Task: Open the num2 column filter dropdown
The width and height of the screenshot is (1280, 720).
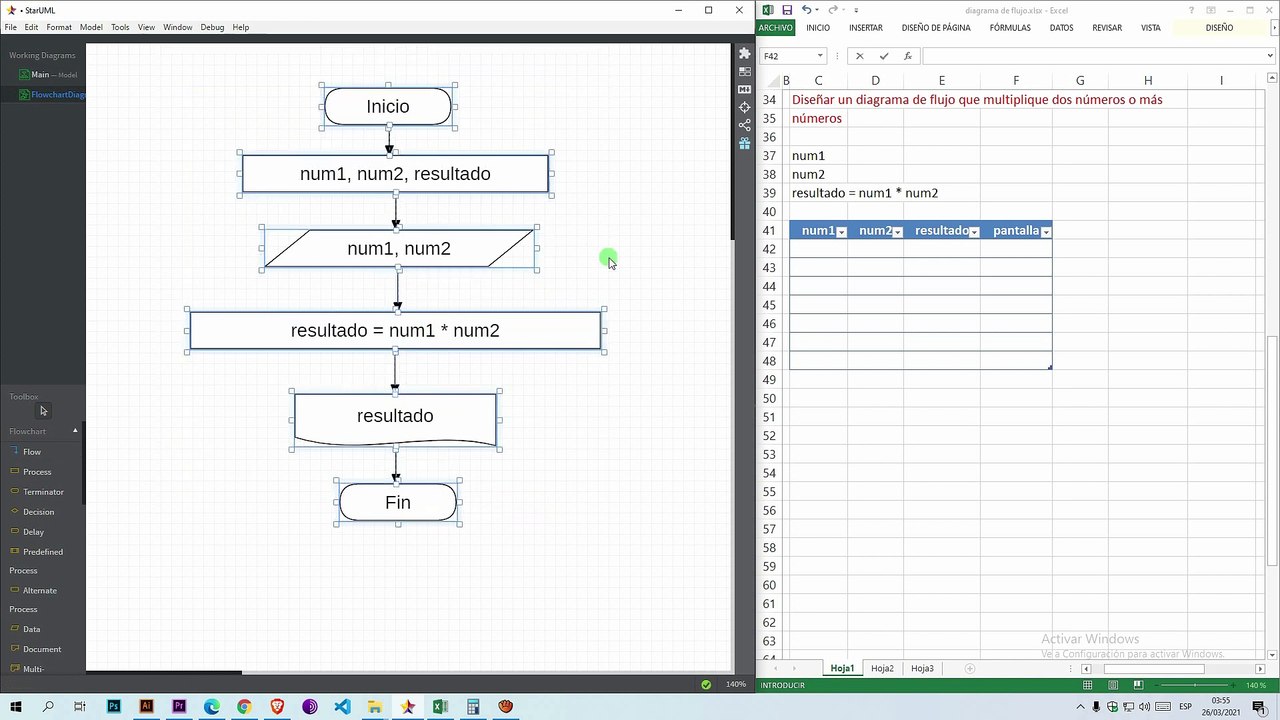Action: coord(897,232)
